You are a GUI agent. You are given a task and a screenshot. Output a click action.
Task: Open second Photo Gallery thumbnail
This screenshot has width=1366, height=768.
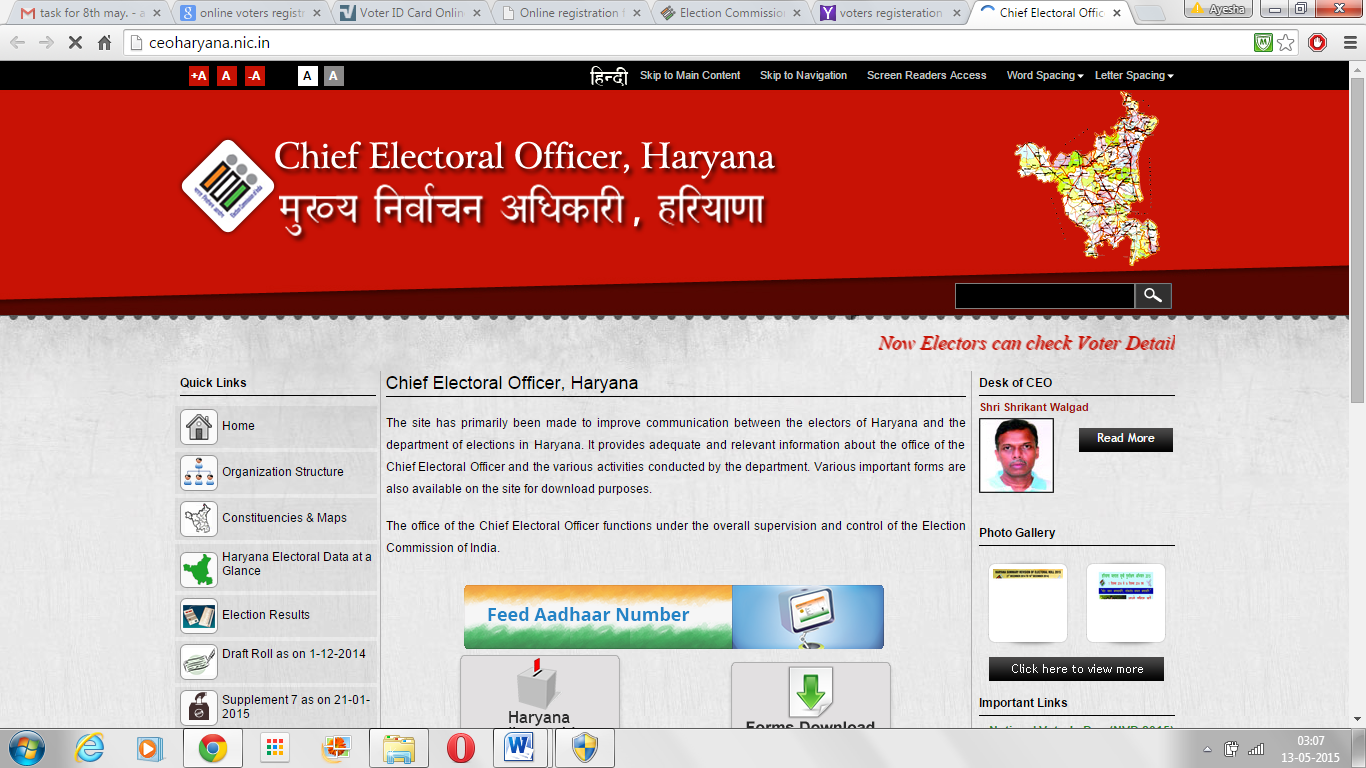(x=1126, y=603)
